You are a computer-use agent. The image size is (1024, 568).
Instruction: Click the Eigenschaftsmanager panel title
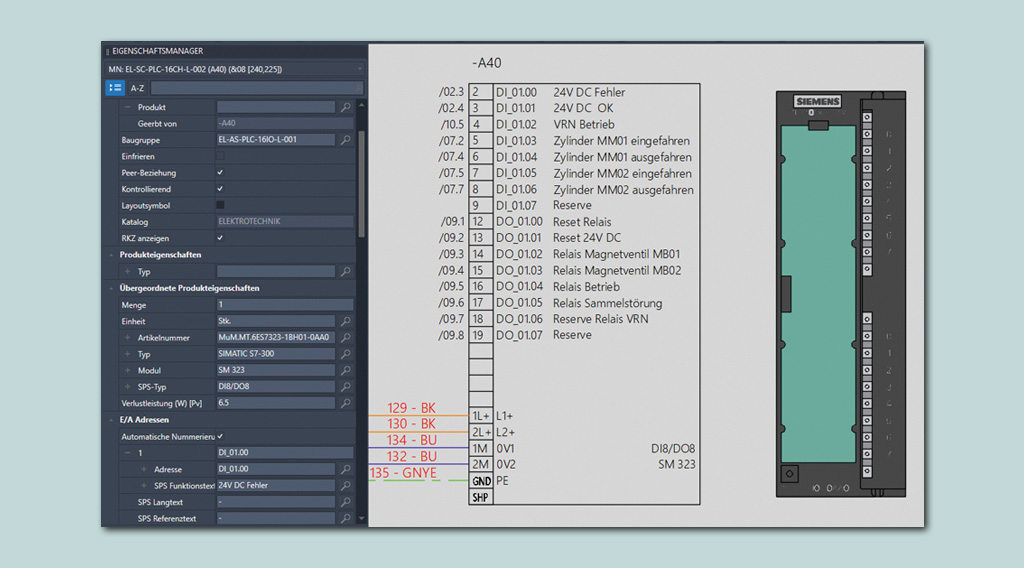pos(158,51)
